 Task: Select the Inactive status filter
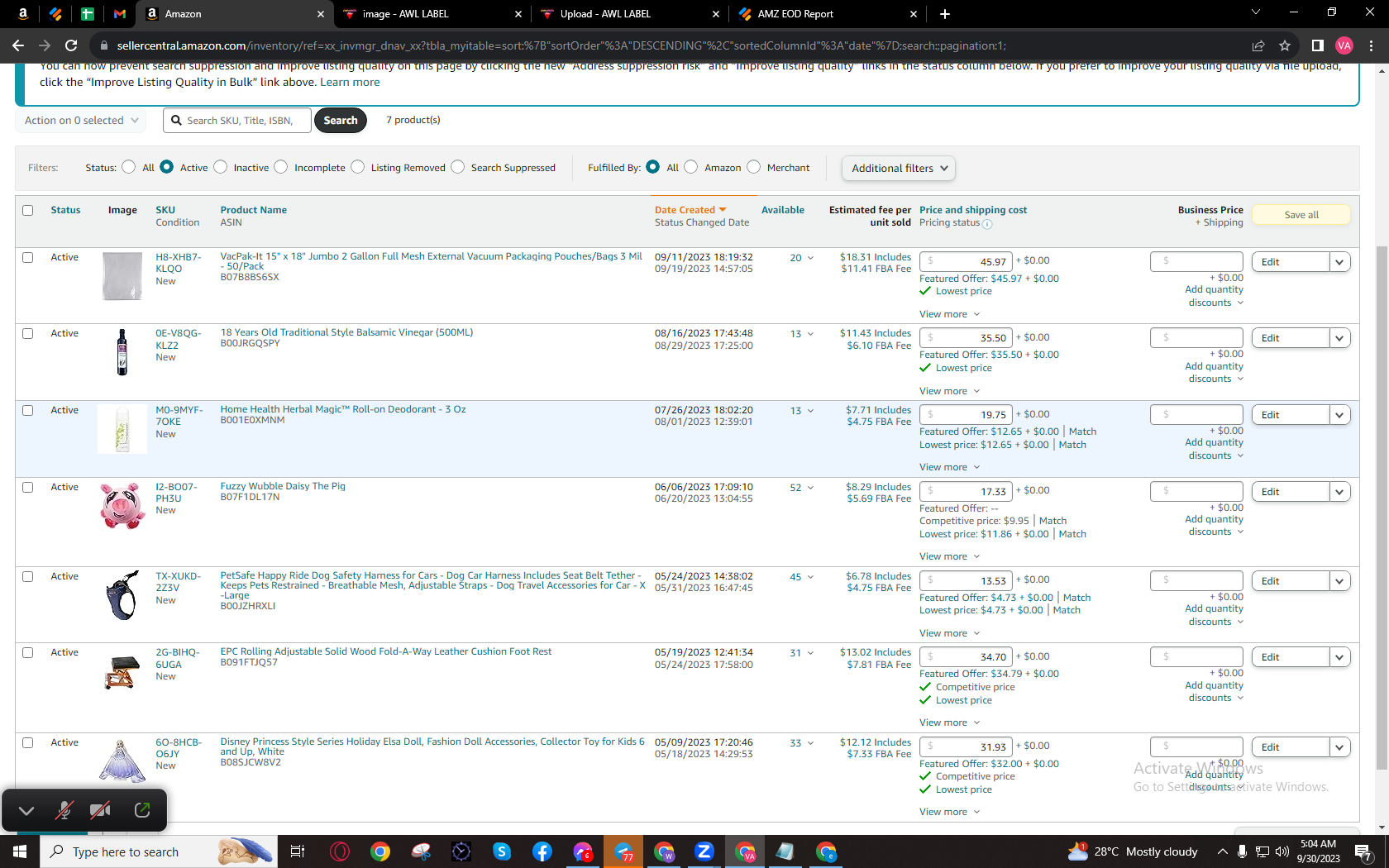(220, 167)
